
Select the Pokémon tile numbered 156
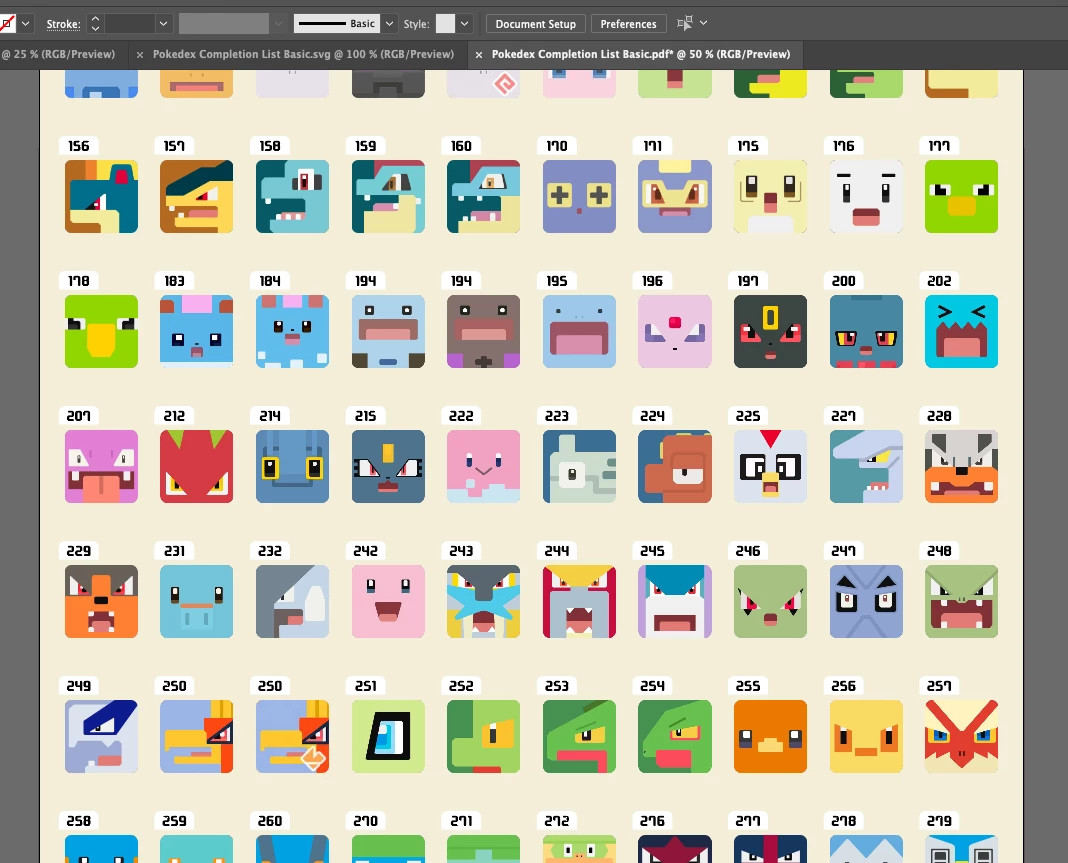(x=101, y=196)
